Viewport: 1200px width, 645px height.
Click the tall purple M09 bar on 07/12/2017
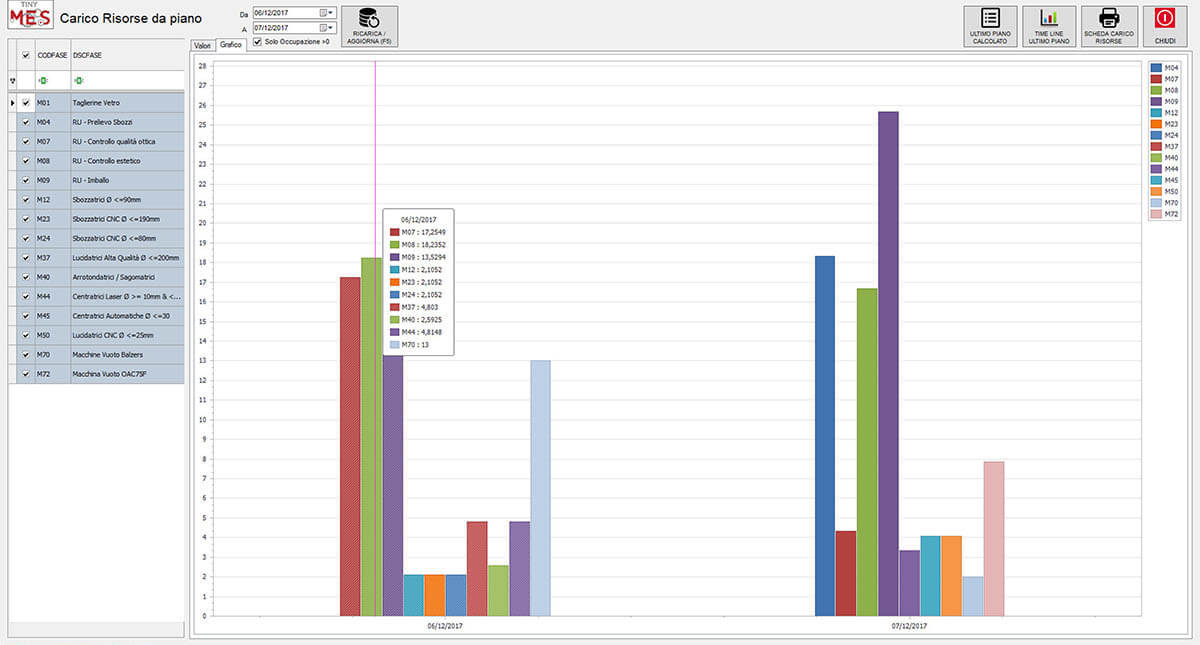pyautogui.click(x=888, y=363)
